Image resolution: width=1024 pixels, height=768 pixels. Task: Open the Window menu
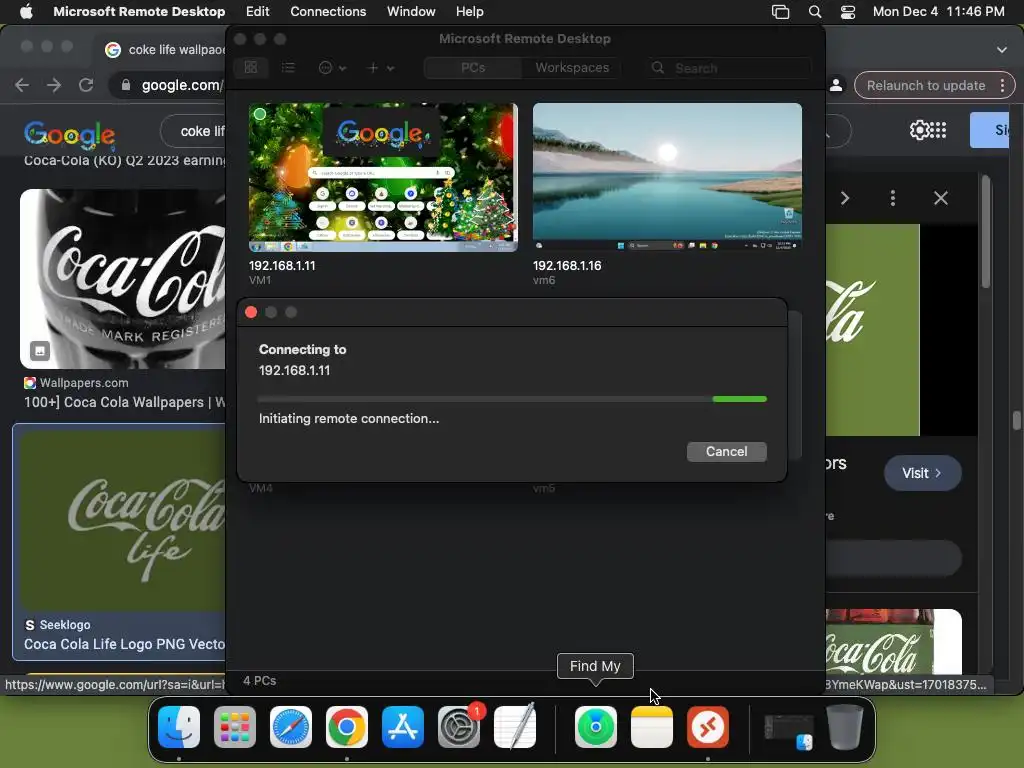pos(411,11)
